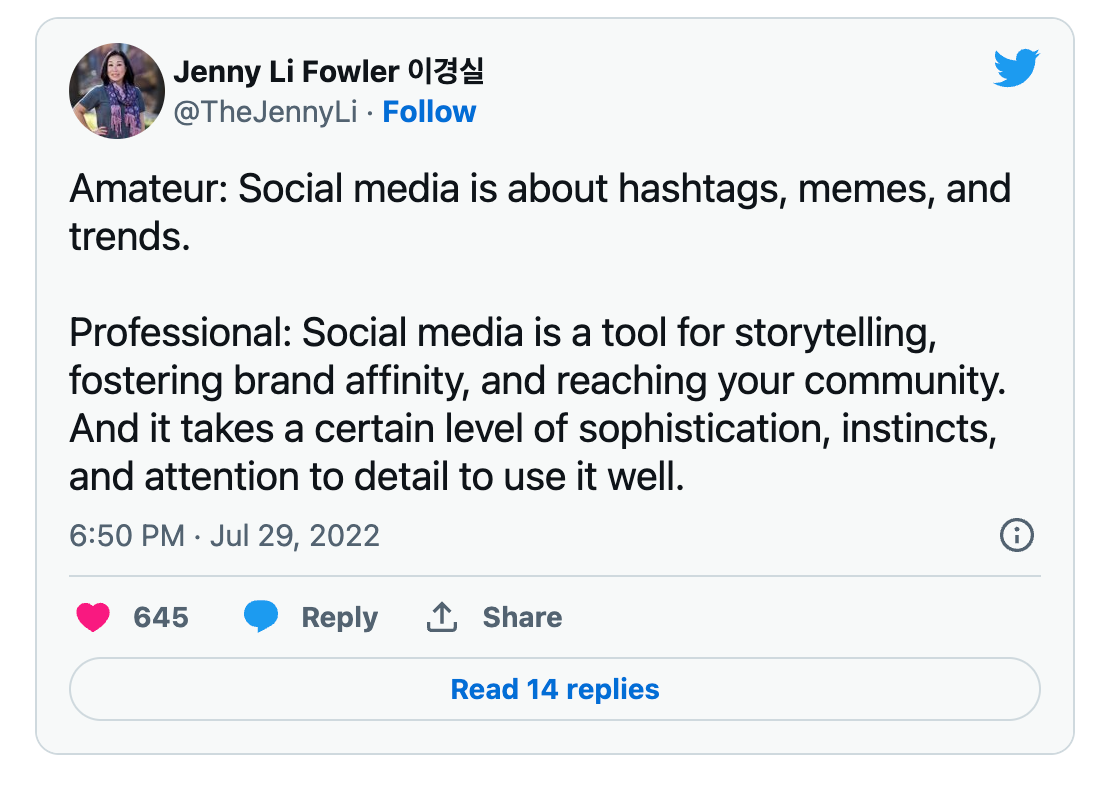Click the Amateur paragraph about hashtags and memes
The image size is (1110, 790).
click(x=540, y=212)
